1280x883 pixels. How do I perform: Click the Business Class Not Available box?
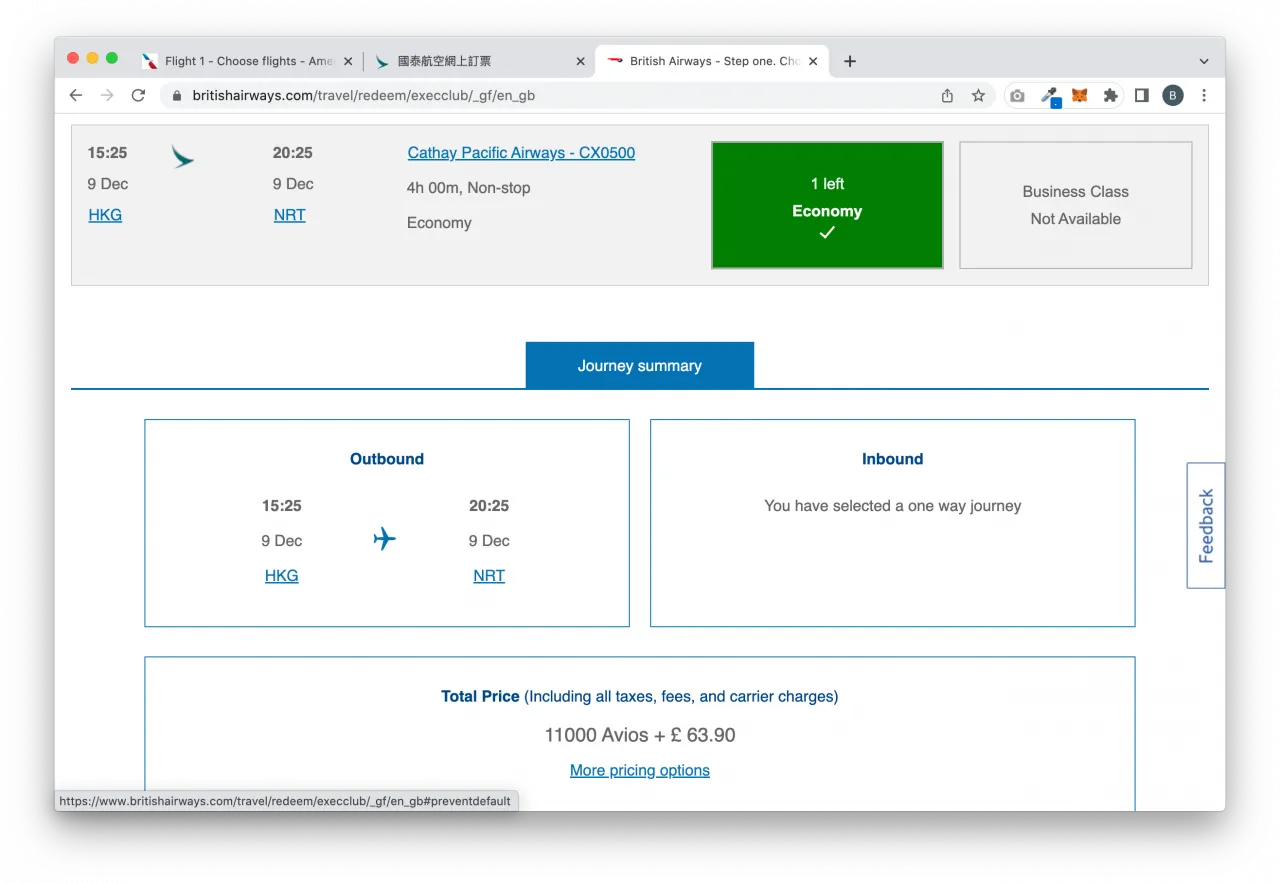click(1076, 205)
